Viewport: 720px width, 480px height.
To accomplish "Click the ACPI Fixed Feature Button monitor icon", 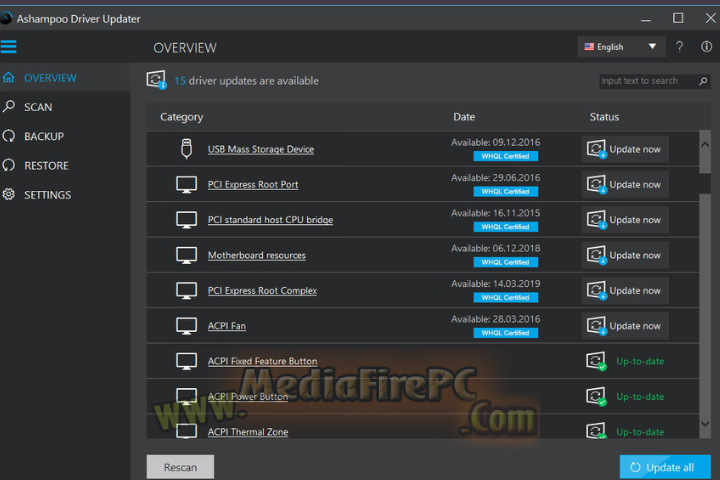I will 186,361.
